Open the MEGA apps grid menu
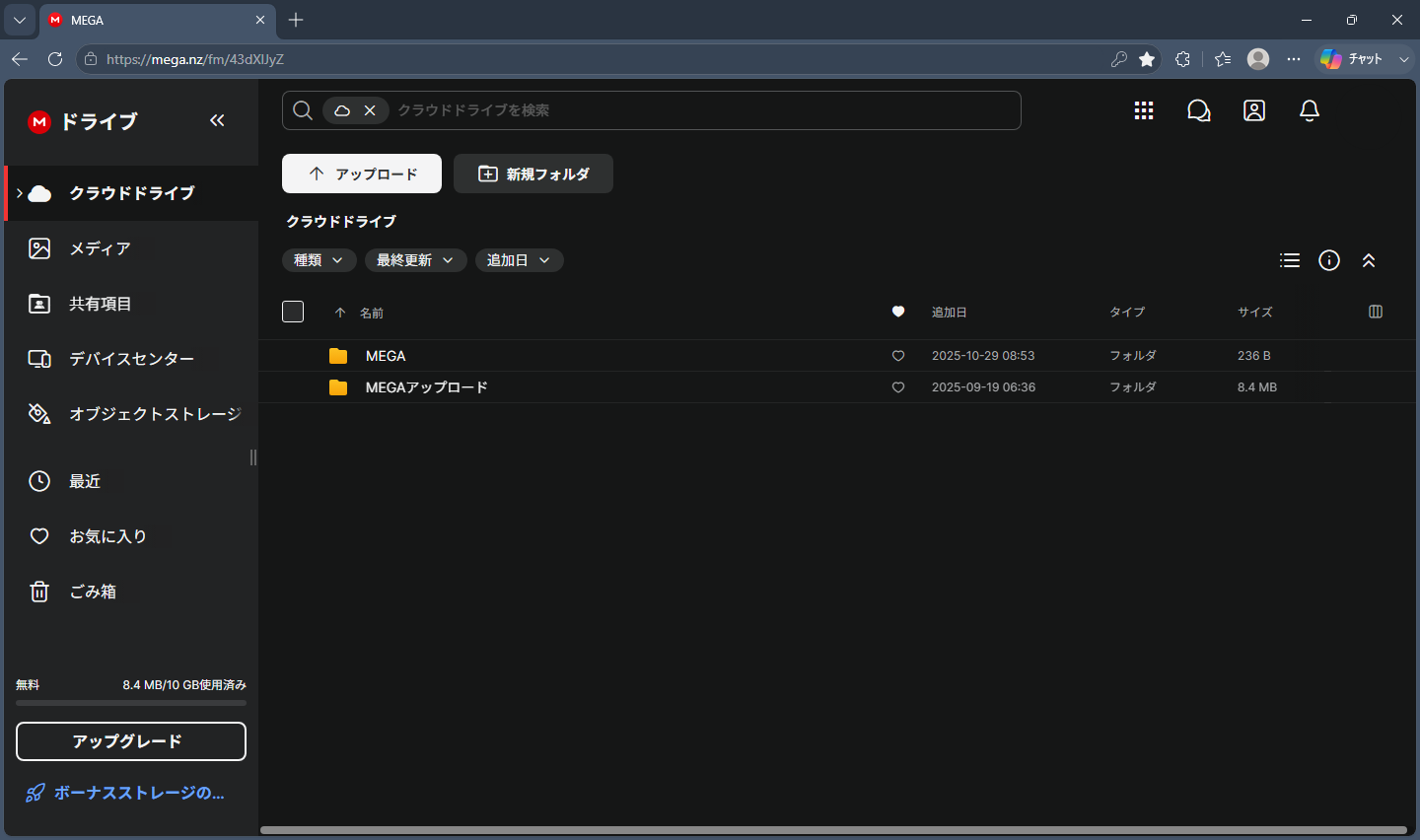This screenshot has width=1420, height=840. point(1144,110)
